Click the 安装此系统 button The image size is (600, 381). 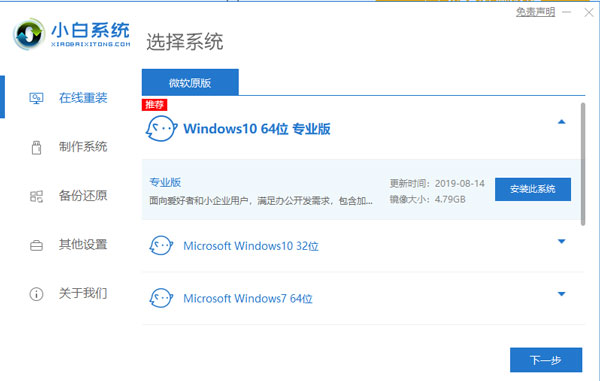[x=533, y=189]
